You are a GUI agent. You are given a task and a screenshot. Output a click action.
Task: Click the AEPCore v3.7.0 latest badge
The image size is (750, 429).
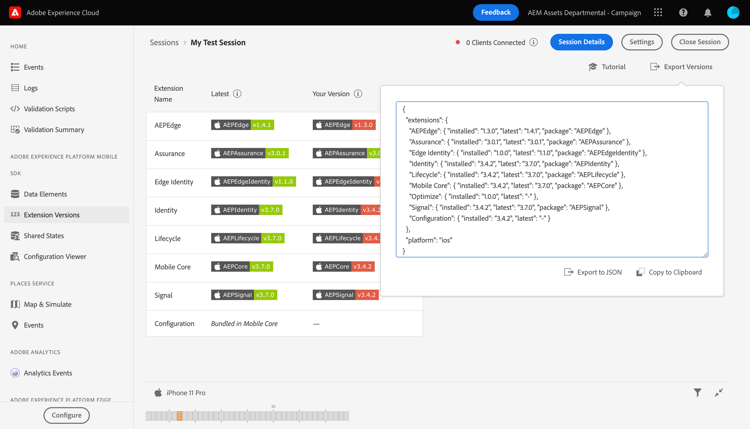242,266
